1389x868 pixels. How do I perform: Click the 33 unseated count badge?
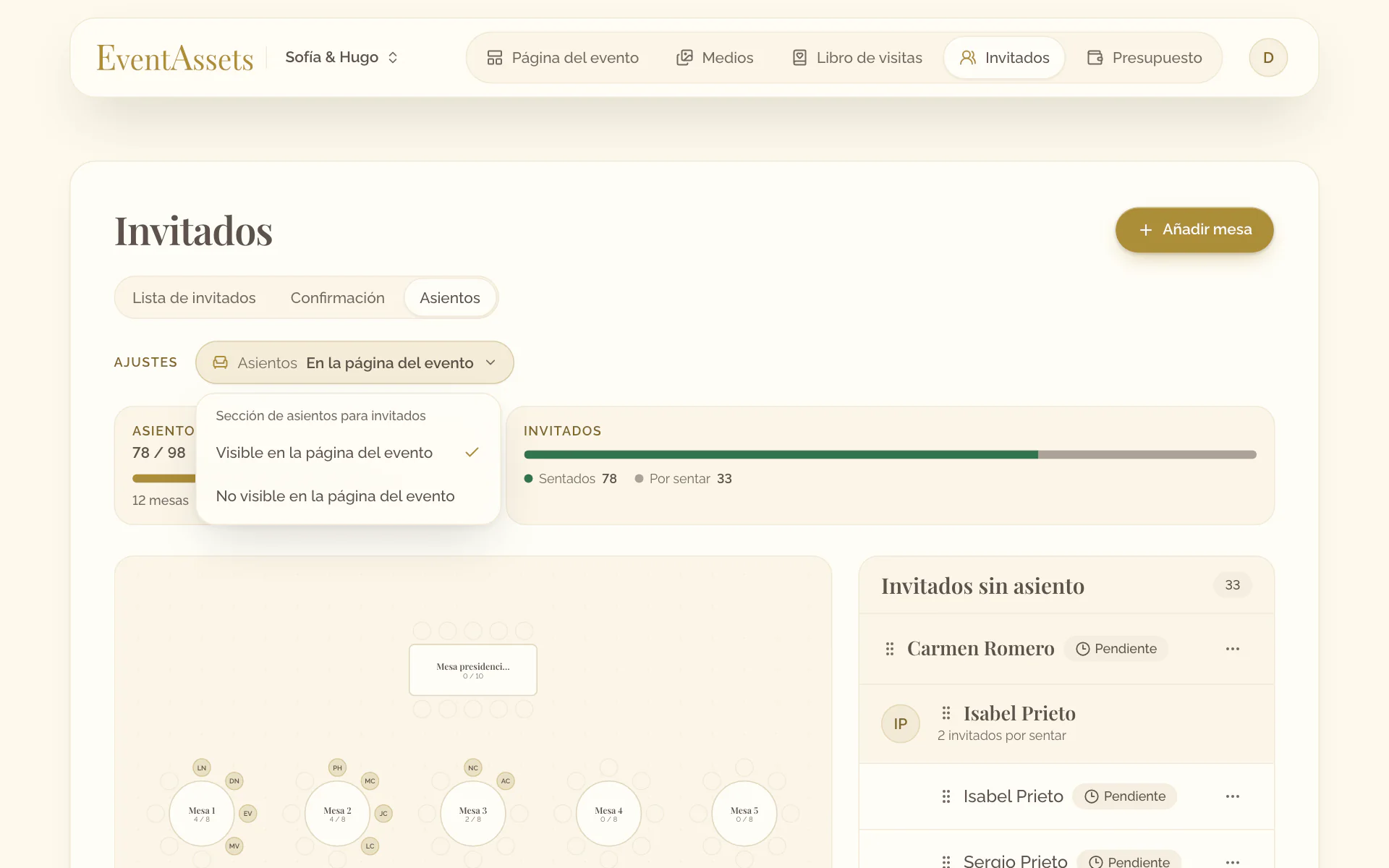[1233, 585]
